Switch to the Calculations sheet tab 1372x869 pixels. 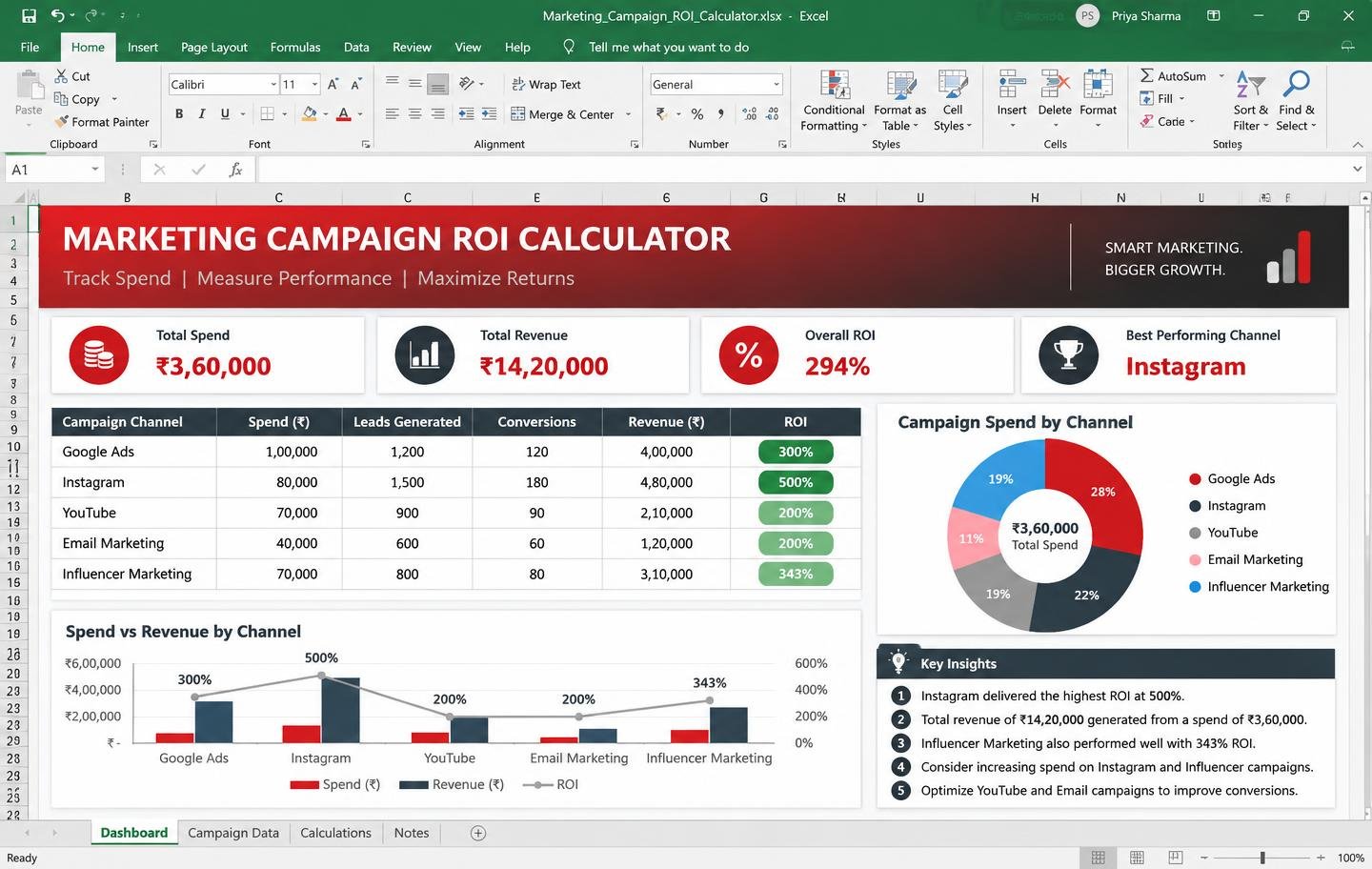coord(335,833)
